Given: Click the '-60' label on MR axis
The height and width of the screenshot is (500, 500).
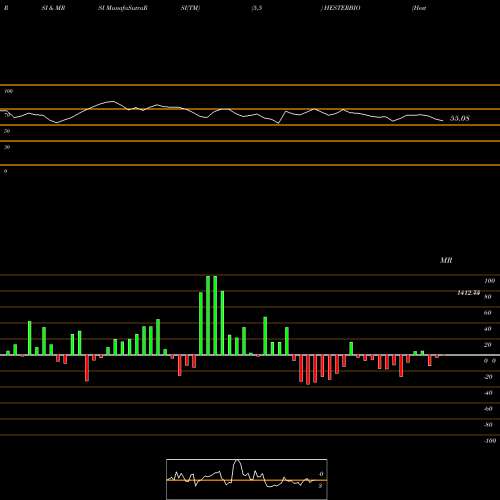Looking at the screenshot, I should click(488, 409).
